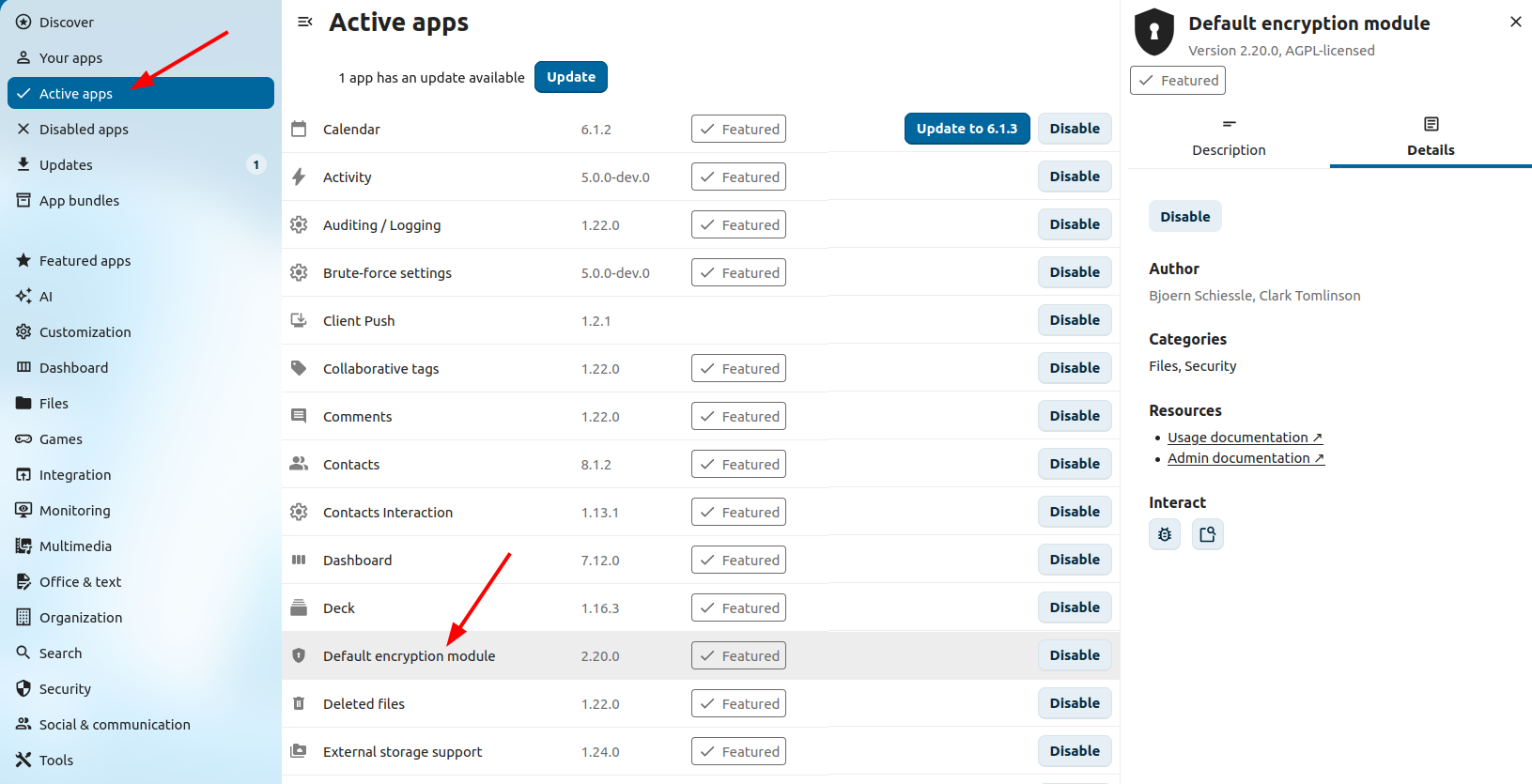
Task: Click the Update to 6.1.3 button
Action: [967, 129]
